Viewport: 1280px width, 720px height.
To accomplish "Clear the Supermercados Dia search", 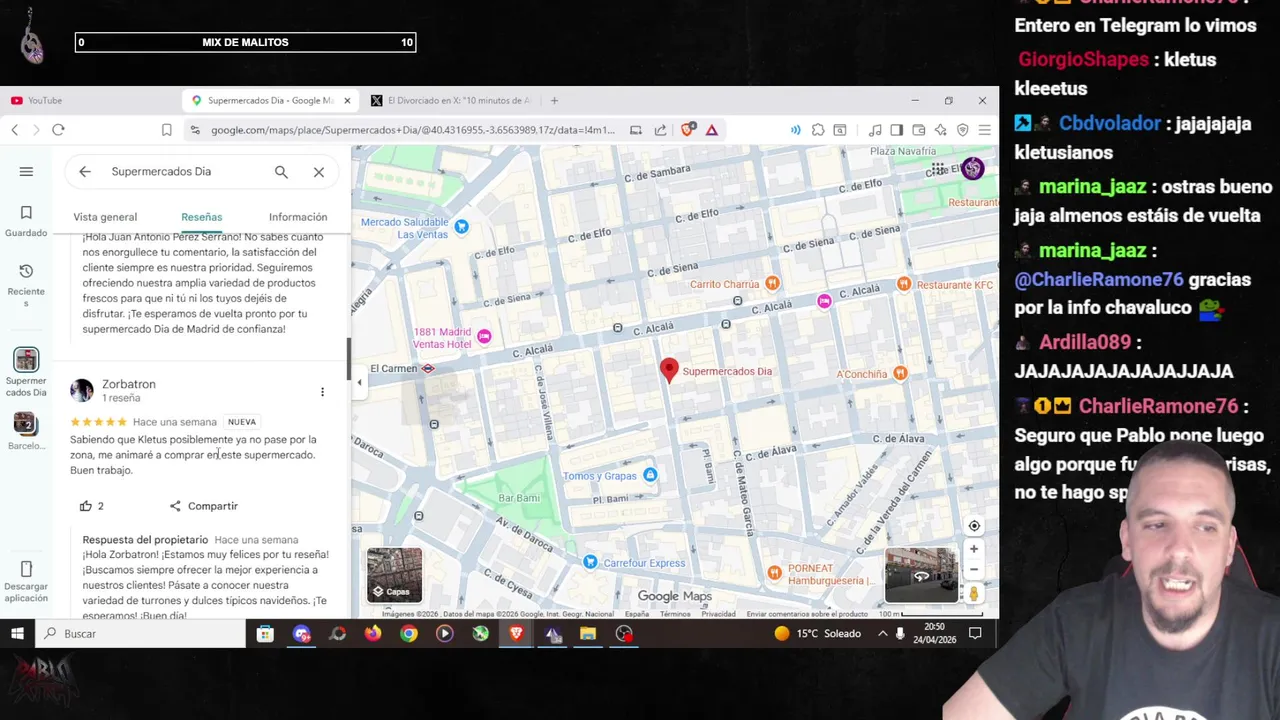I will click(319, 172).
